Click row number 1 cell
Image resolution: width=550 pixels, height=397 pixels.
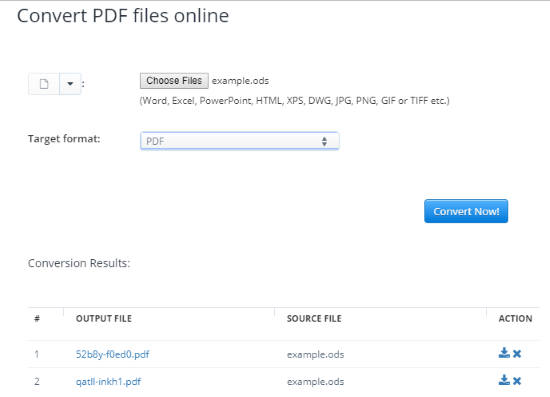(x=36, y=354)
